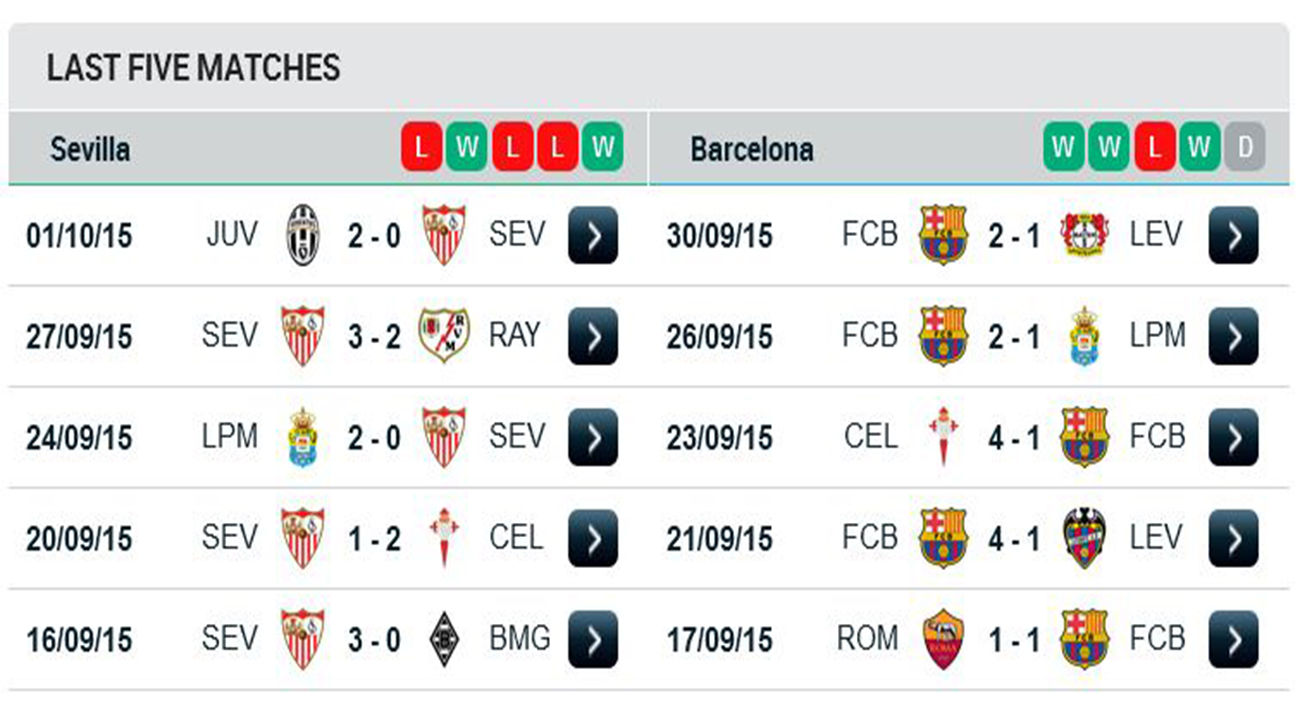Open the arrow for Sevilla vs Rayo match
1300x728 pixels.
point(593,336)
